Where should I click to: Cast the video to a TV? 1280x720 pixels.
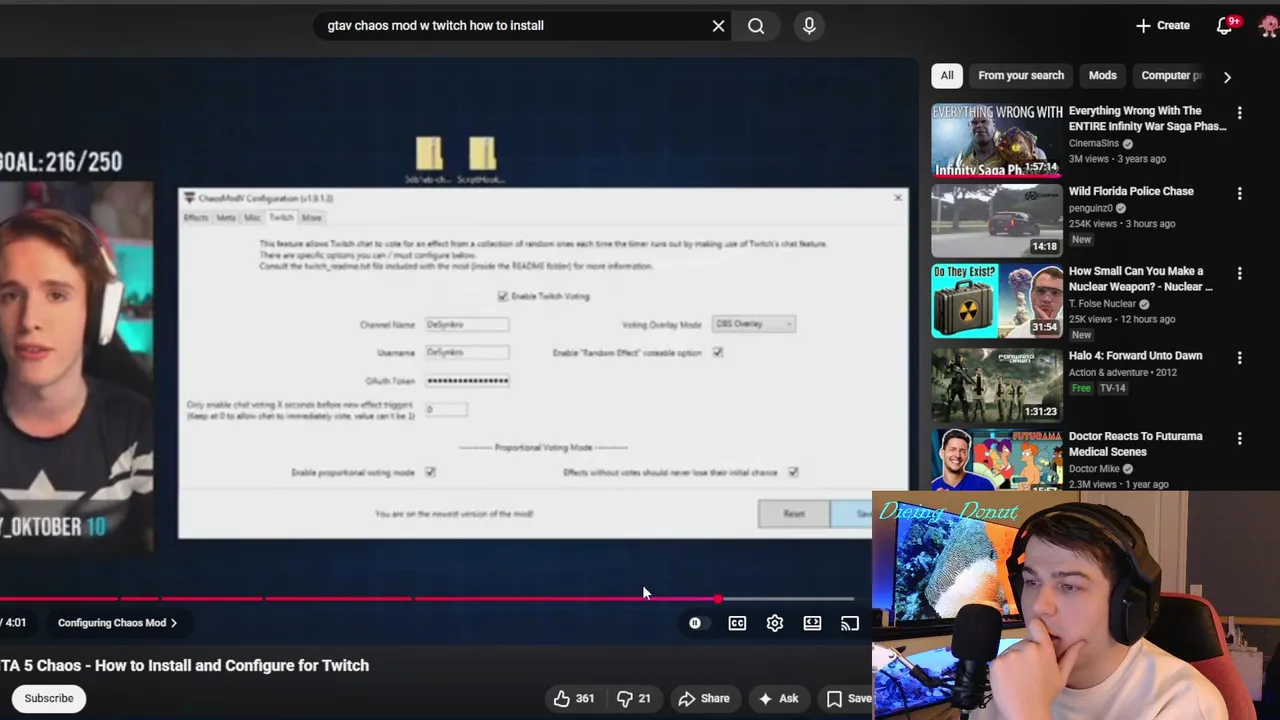tap(849, 623)
